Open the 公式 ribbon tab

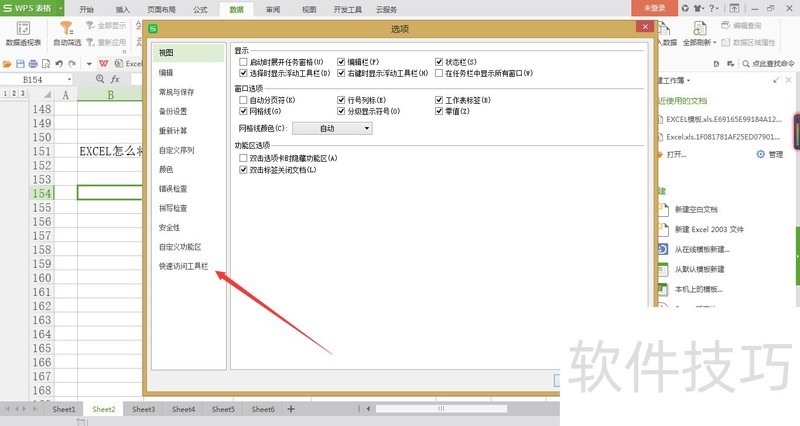[x=201, y=9]
